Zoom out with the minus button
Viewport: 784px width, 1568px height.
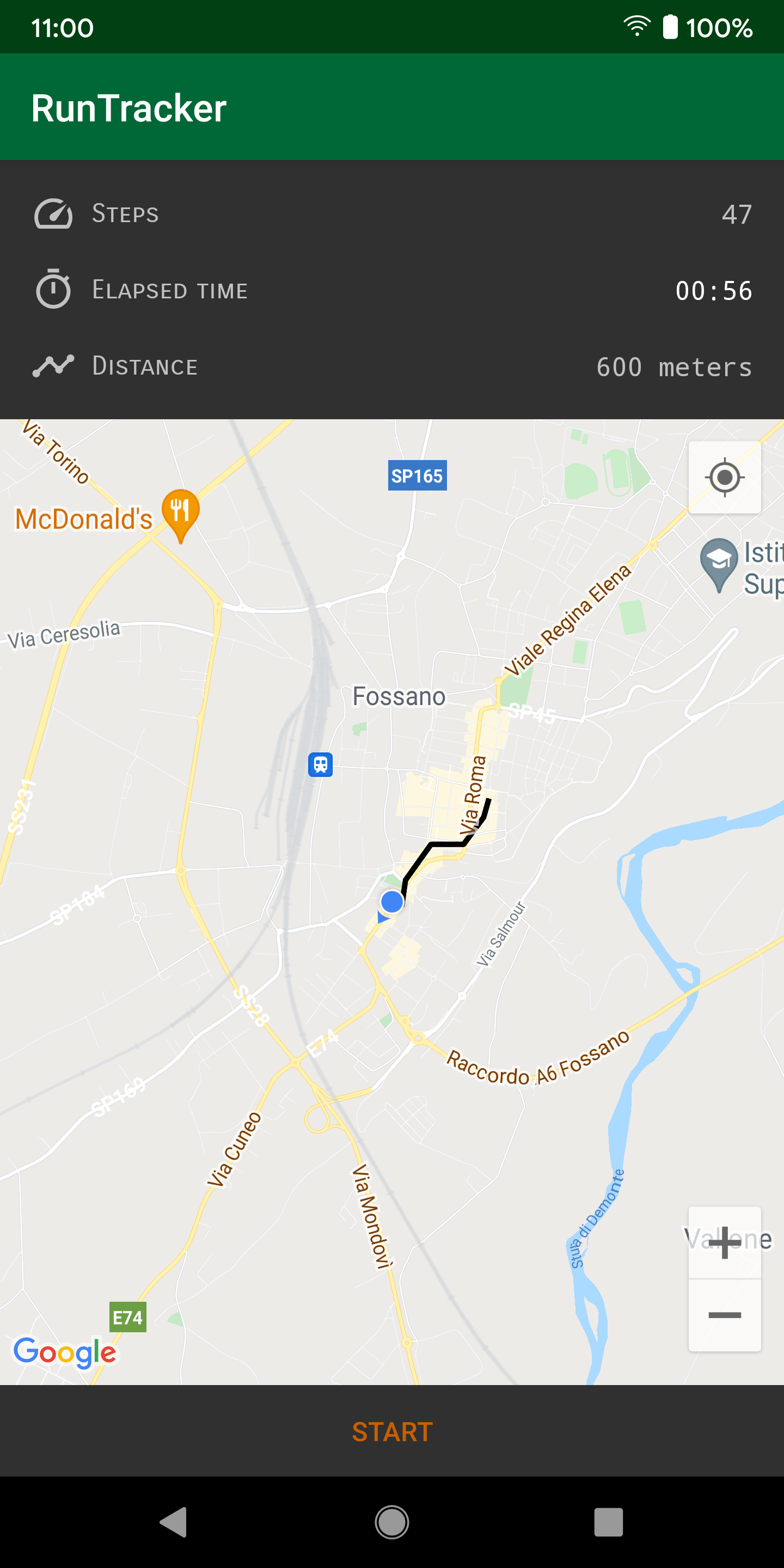coord(724,1315)
